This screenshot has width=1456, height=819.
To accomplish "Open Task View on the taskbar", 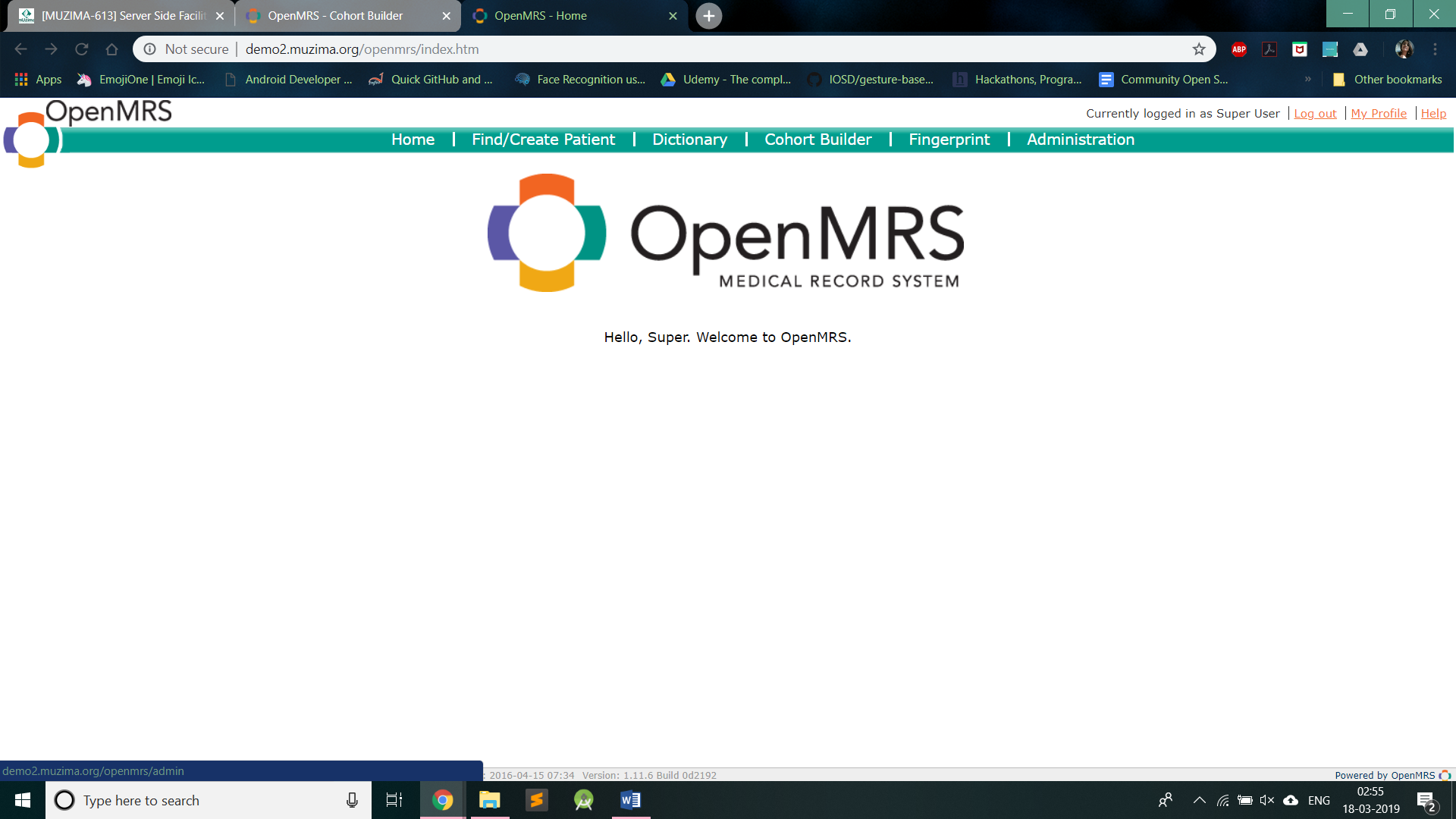I will pyautogui.click(x=394, y=800).
